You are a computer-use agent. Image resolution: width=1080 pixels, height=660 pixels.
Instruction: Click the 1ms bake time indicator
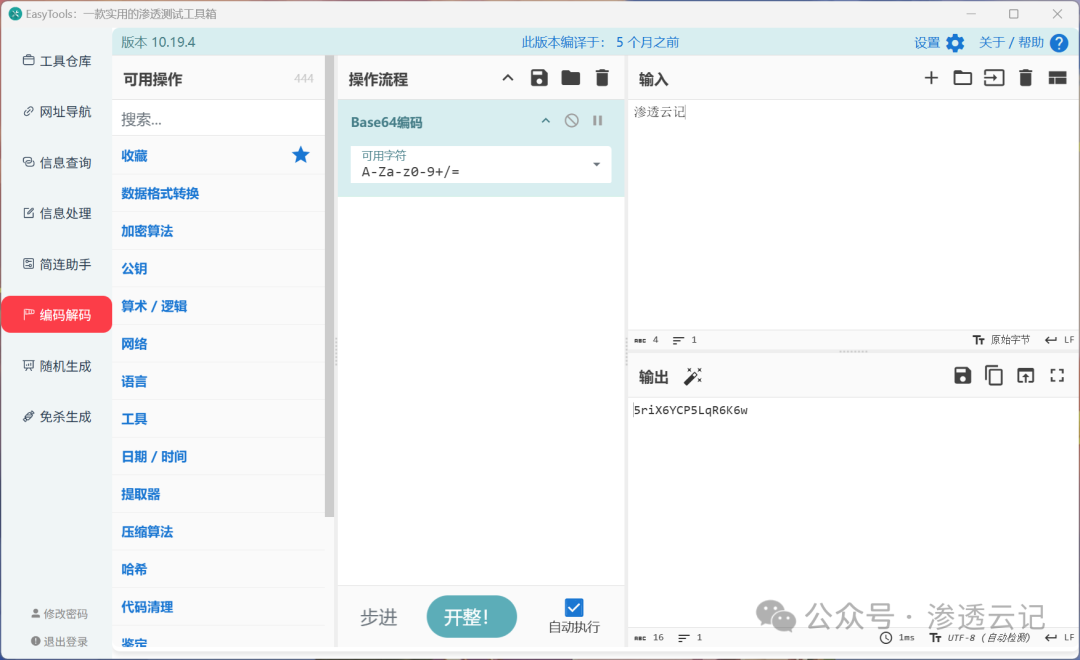[897, 637]
